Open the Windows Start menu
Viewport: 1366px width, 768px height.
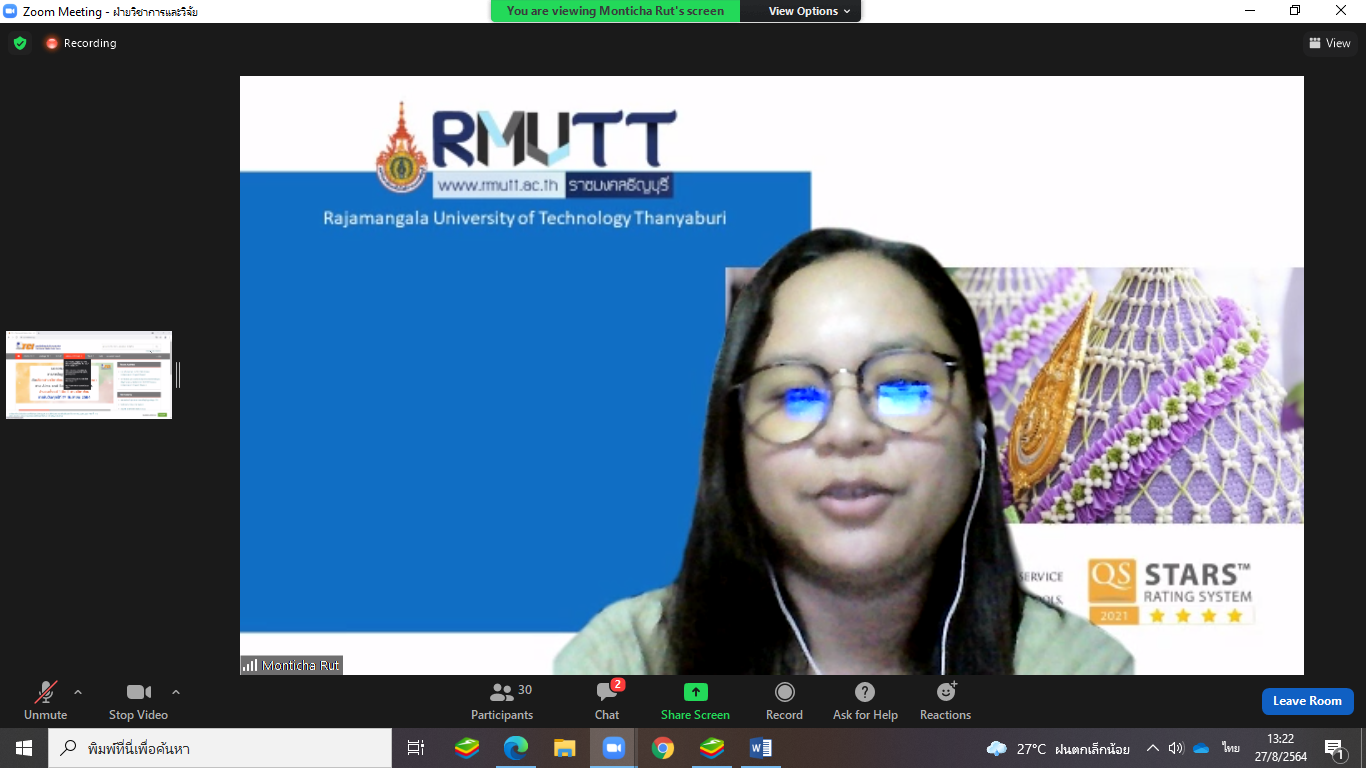(23, 748)
